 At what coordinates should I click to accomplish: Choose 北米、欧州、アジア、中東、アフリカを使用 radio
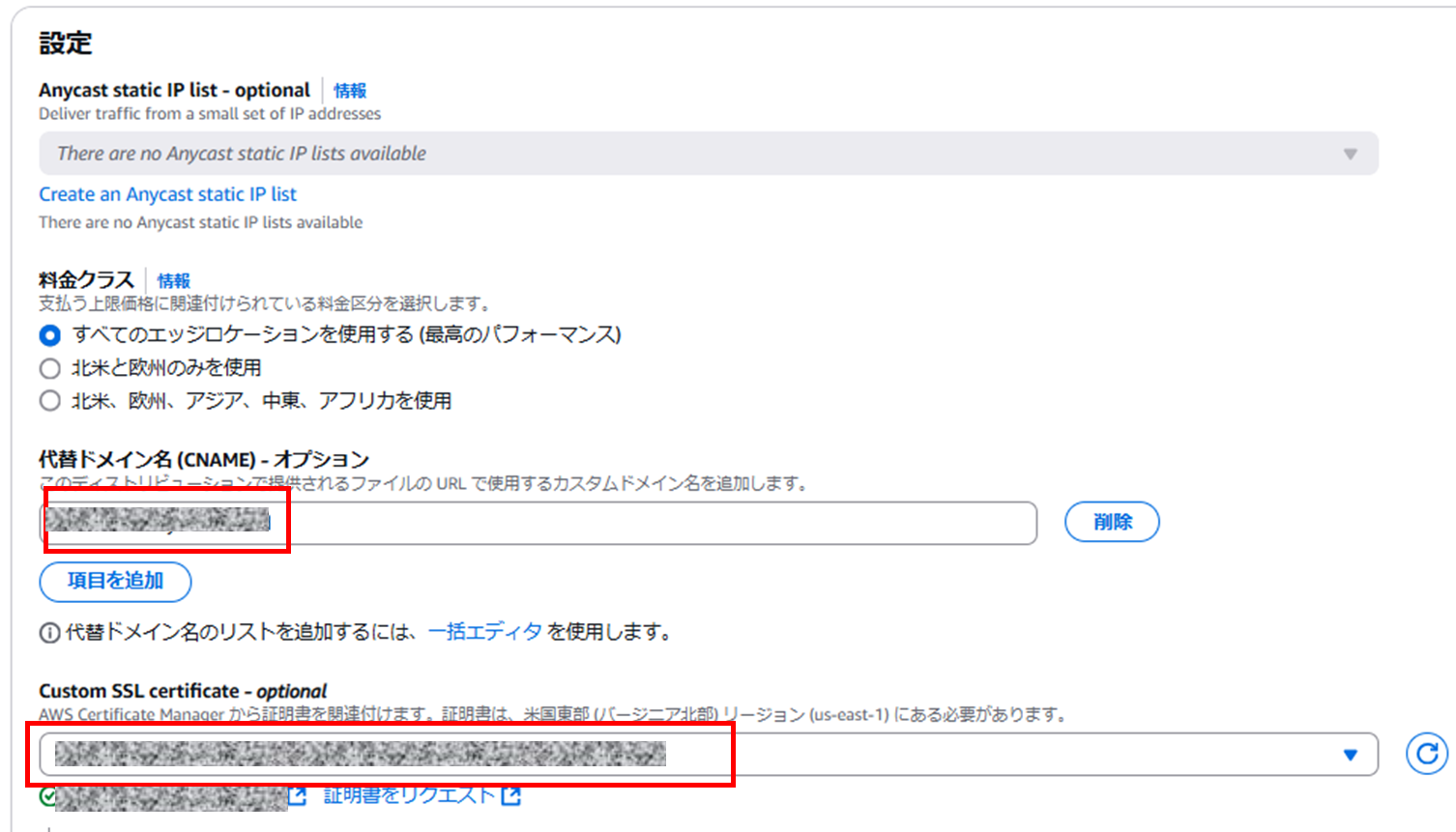pyautogui.click(x=50, y=400)
